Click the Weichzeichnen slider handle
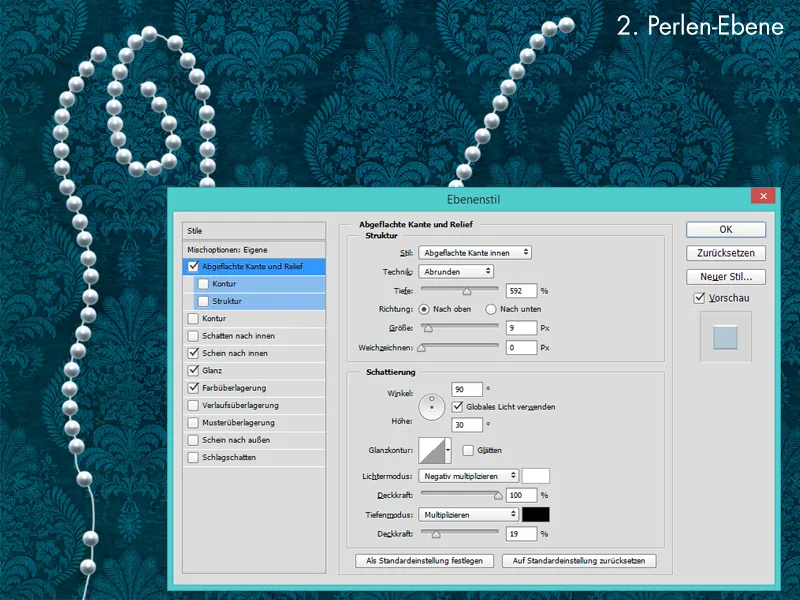The image size is (800, 600). click(x=421, y=348)
